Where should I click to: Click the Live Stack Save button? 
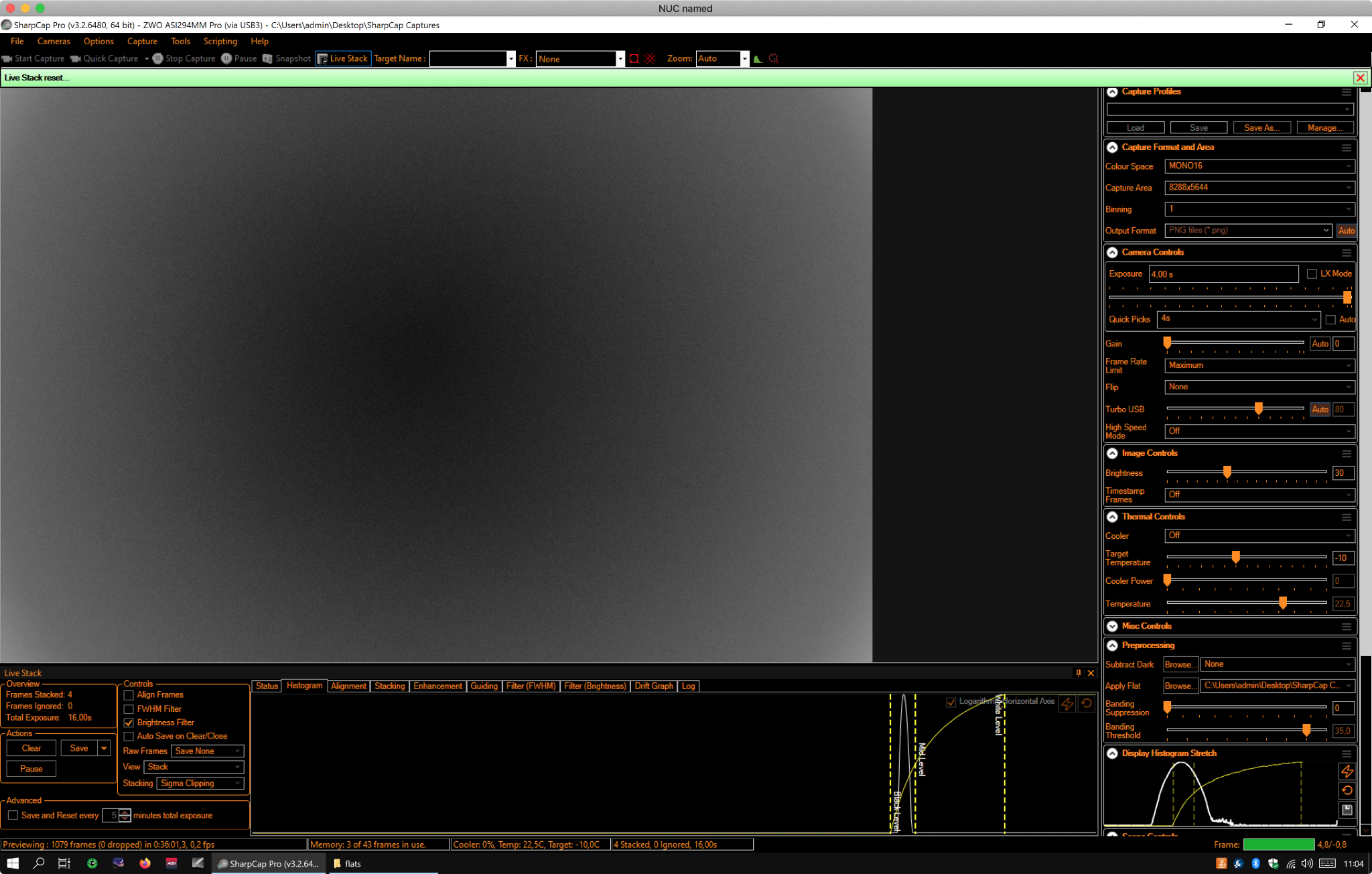pos(79,748)
